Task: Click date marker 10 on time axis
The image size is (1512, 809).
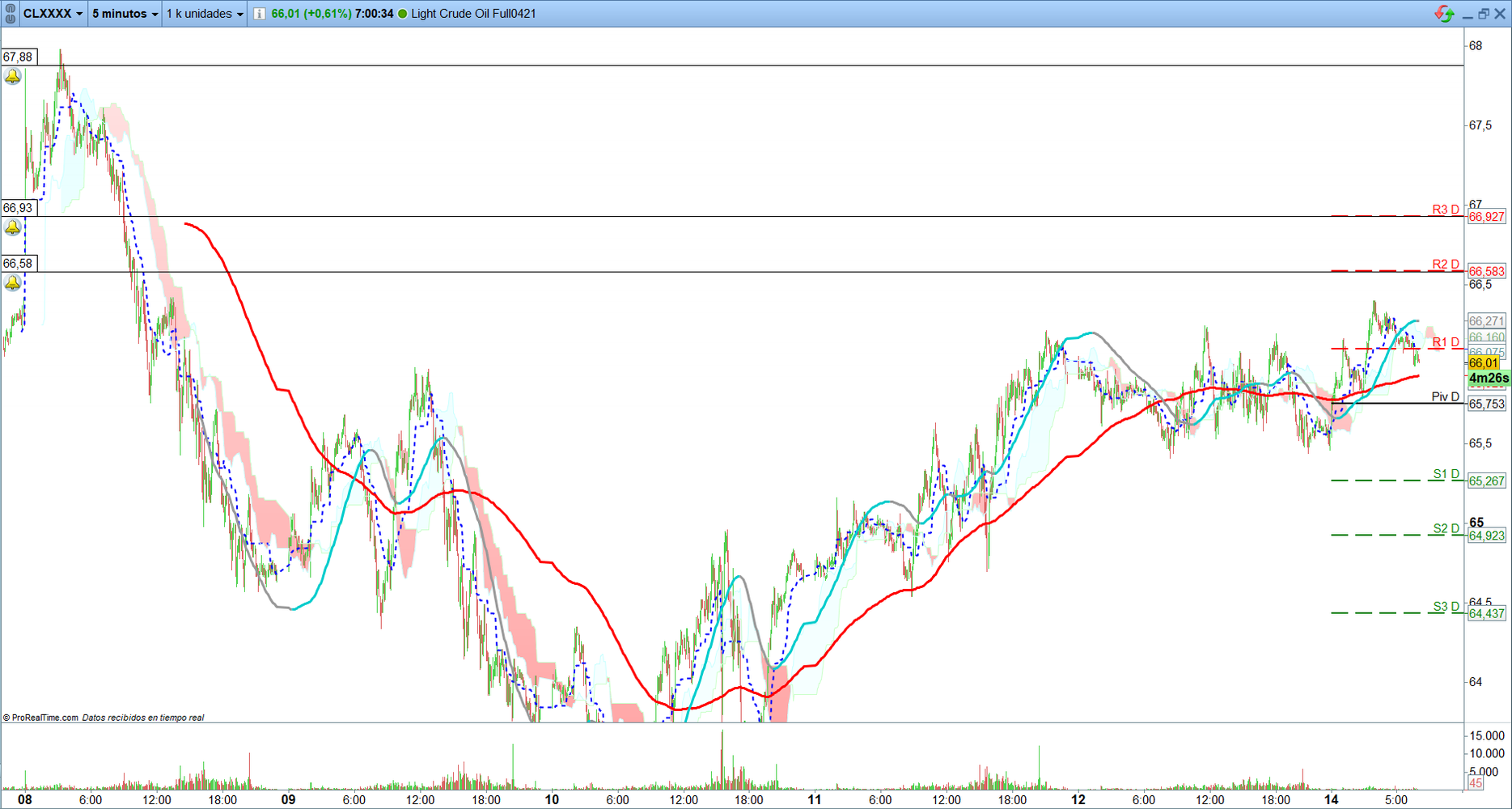Action: point(552,799)
